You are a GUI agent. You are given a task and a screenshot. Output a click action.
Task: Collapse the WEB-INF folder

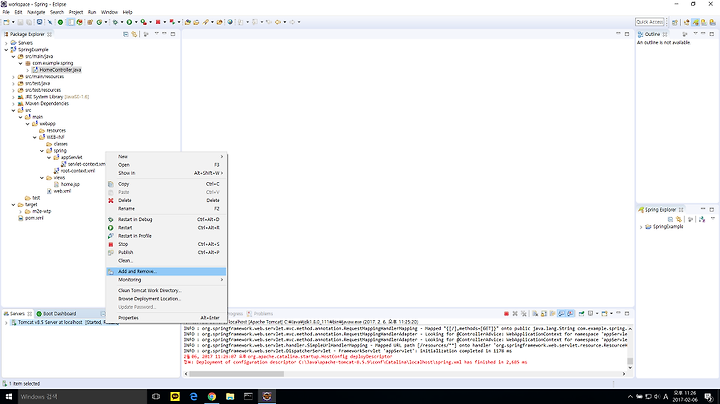[x=35, y=137]
